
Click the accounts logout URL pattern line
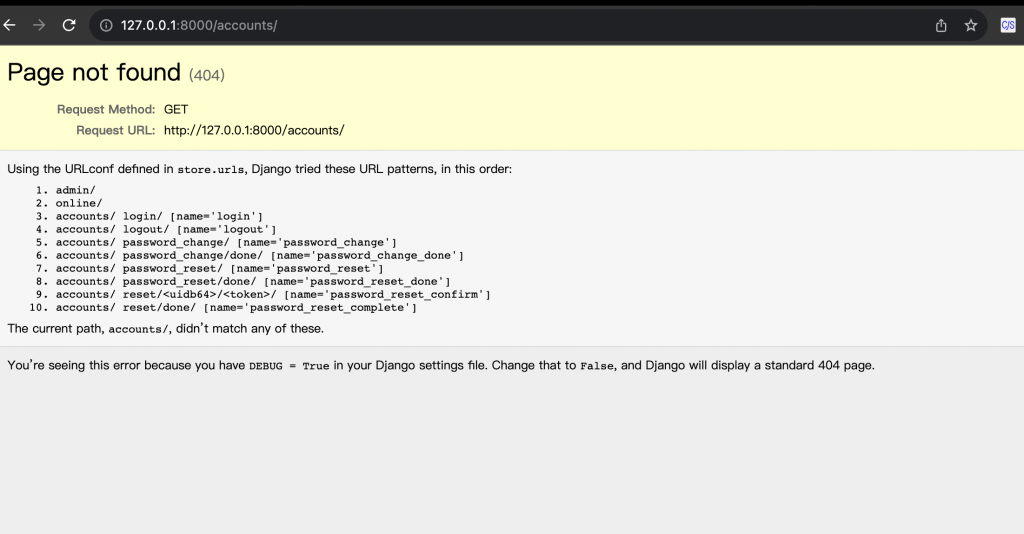point(166,229)
